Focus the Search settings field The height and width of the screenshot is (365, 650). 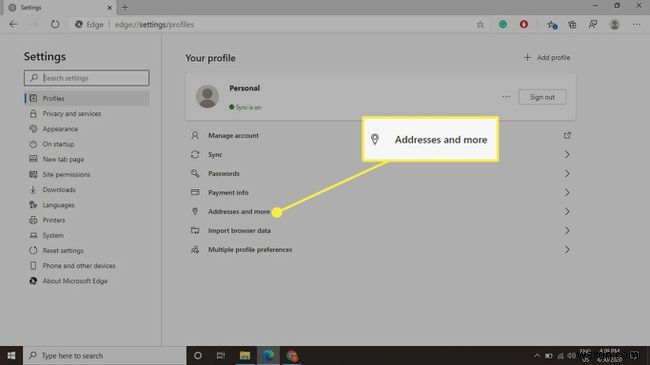click(x=86, y=78)
